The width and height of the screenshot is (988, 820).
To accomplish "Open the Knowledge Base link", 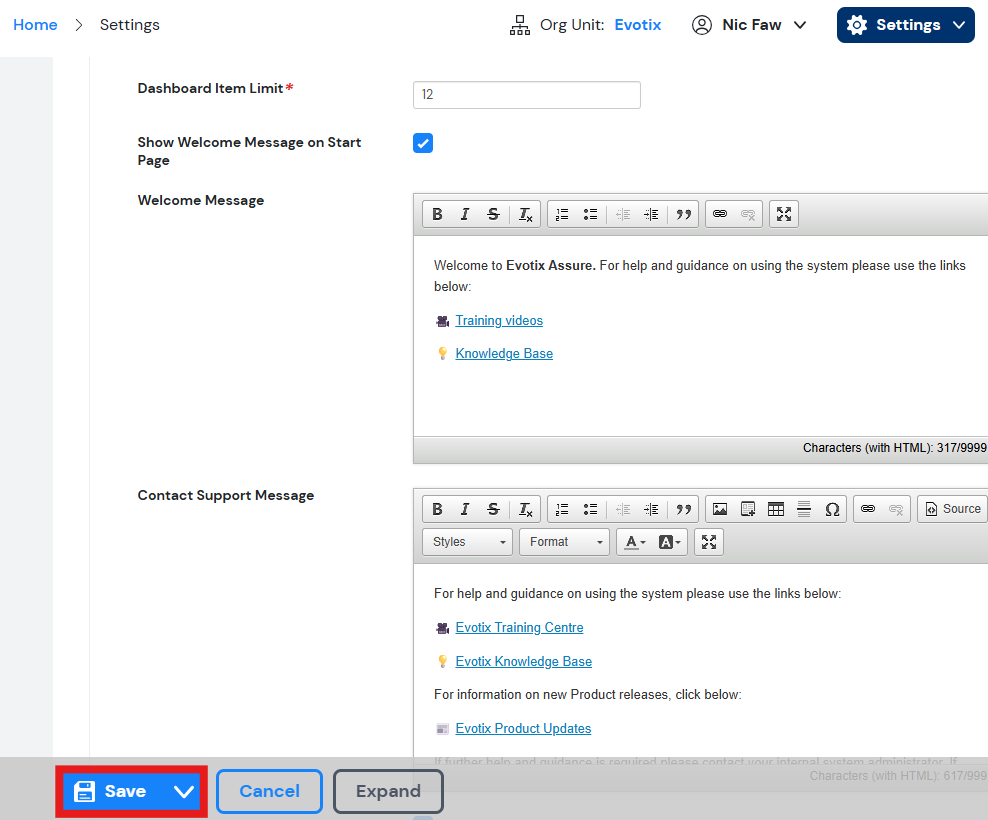I will tap(504, 354).
